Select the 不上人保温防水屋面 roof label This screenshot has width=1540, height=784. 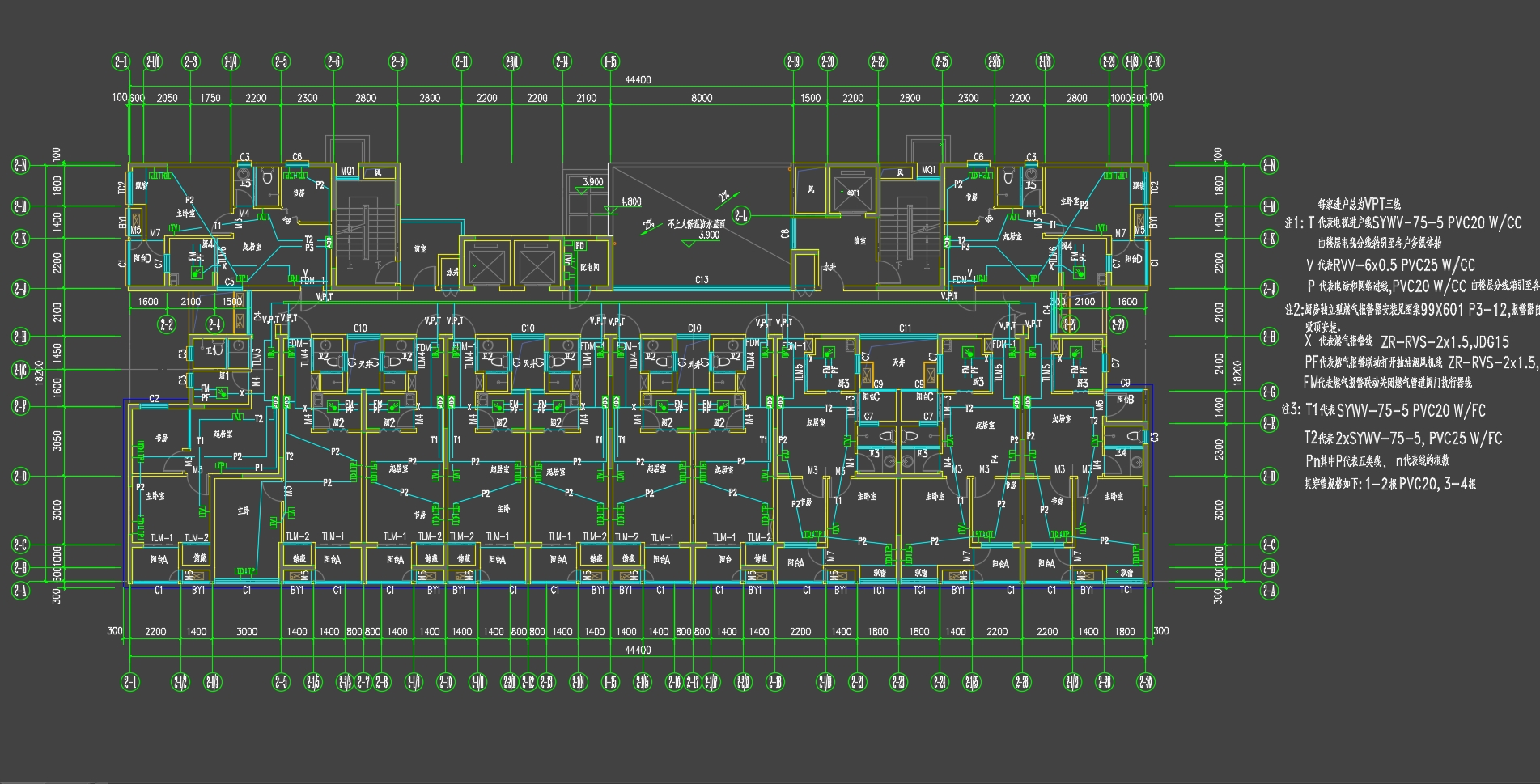pos(696,224)
